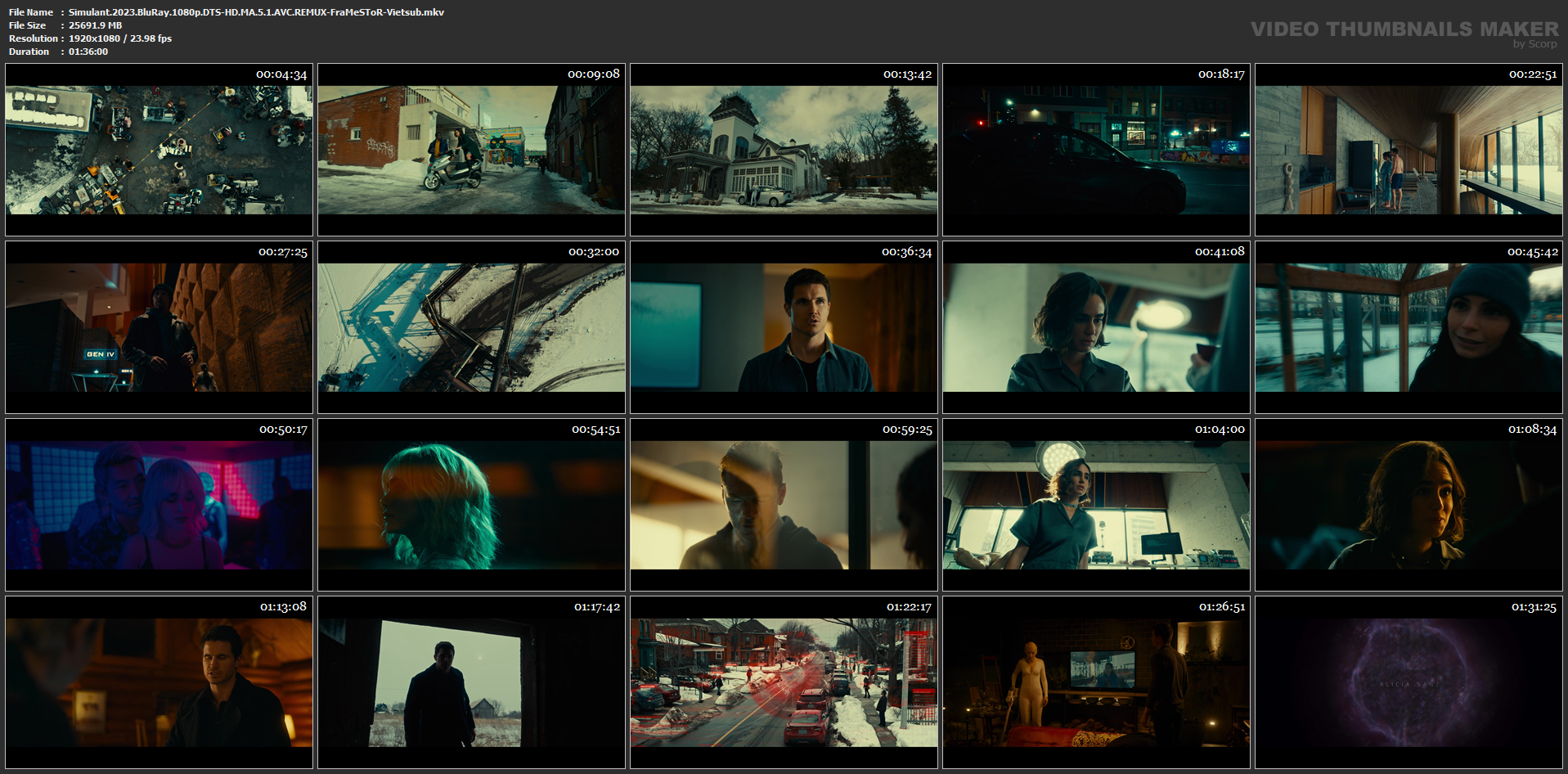Select the thumbnail at 00:09:08
Viewport: 1568px width, 774px height.
click(x=471, y=150)
